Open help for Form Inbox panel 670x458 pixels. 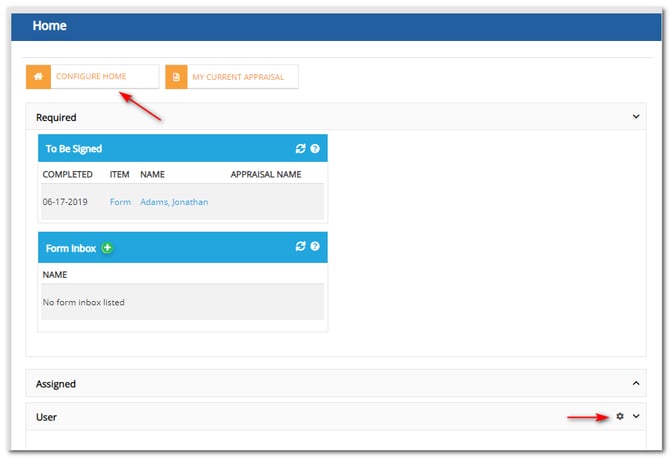click(315, 246)
